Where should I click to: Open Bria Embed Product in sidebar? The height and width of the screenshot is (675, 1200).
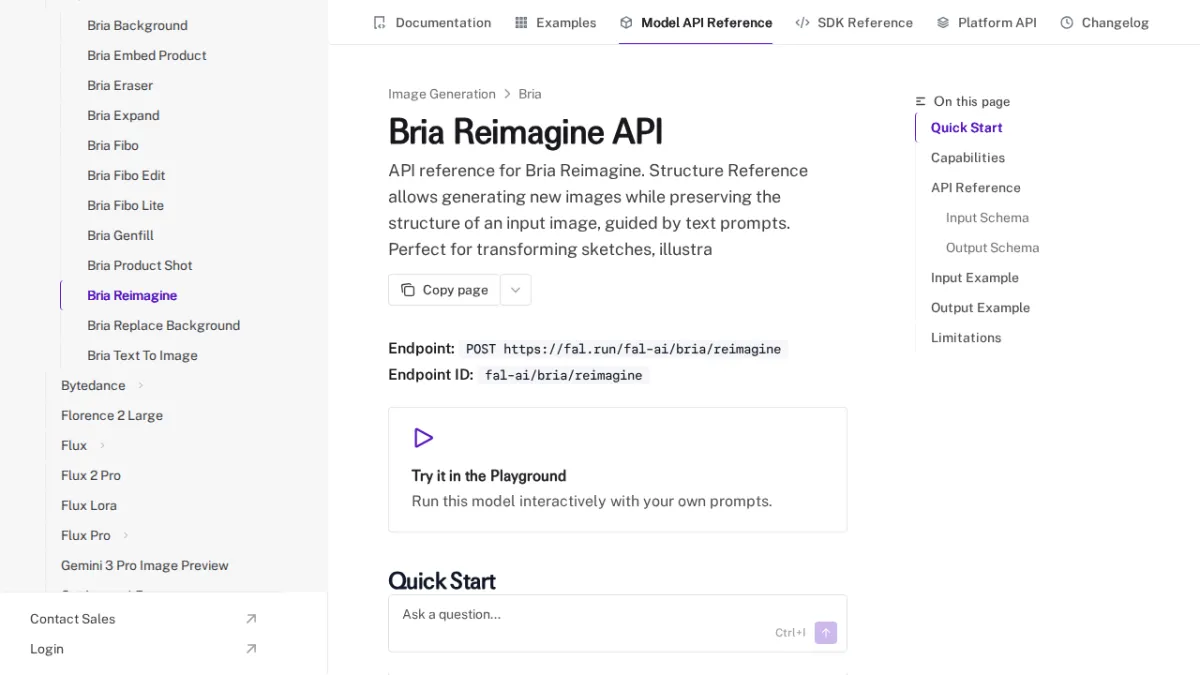147,55
